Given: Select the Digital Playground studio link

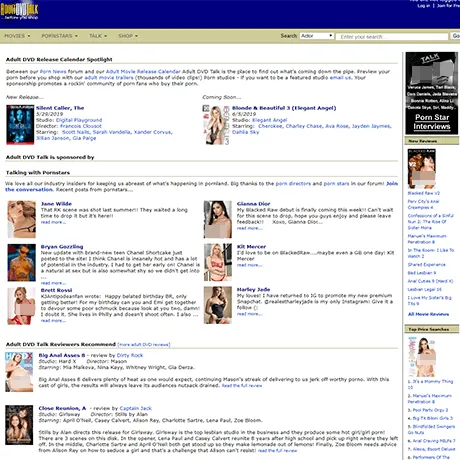Looking at the screenshot, I should (x=79, y=120).
